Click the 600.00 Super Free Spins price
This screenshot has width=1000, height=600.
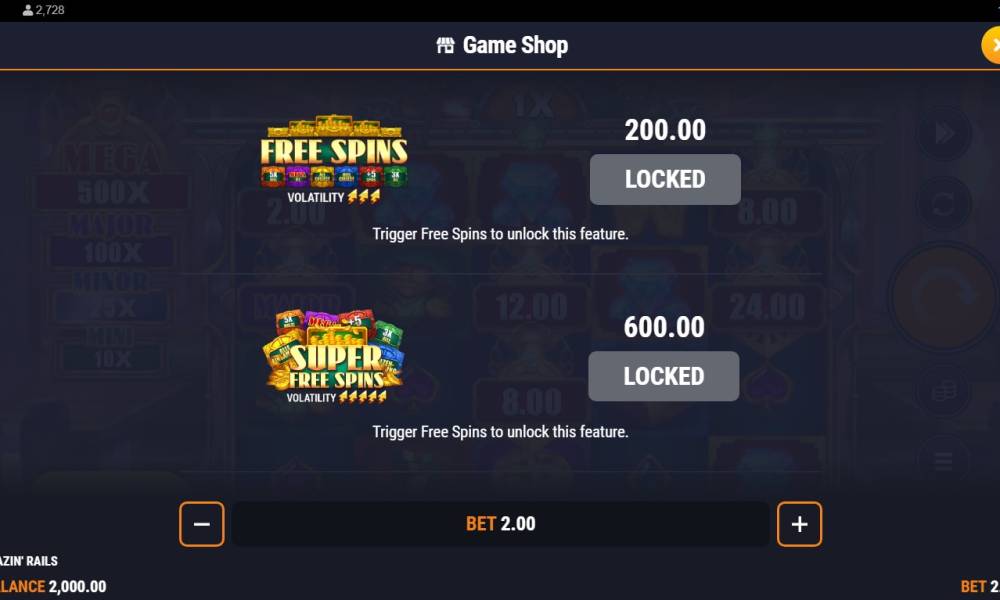tap(664, 327)
